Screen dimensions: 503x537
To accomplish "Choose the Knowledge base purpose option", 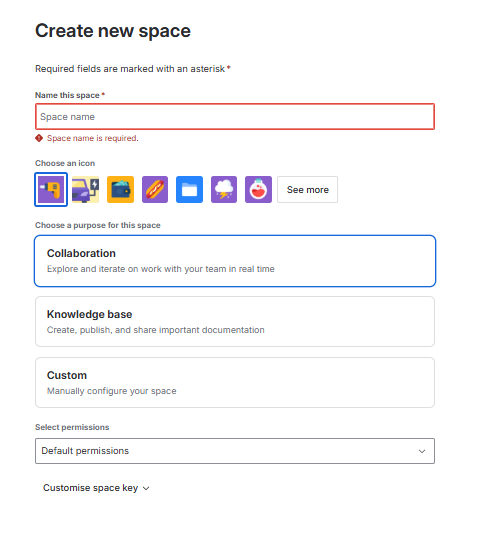I will pos(235,322).
